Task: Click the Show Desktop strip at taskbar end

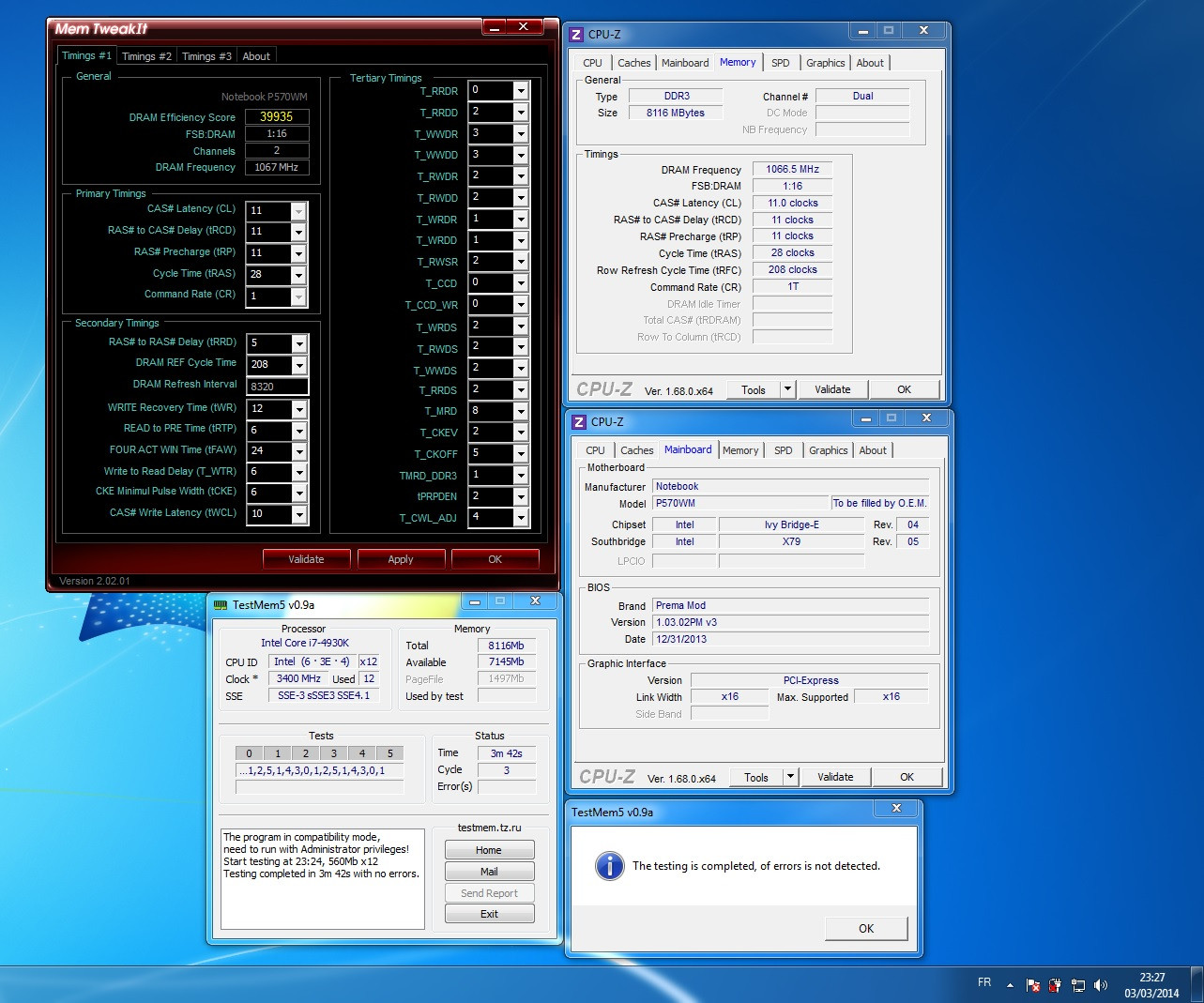Action: coord(1197,984)
